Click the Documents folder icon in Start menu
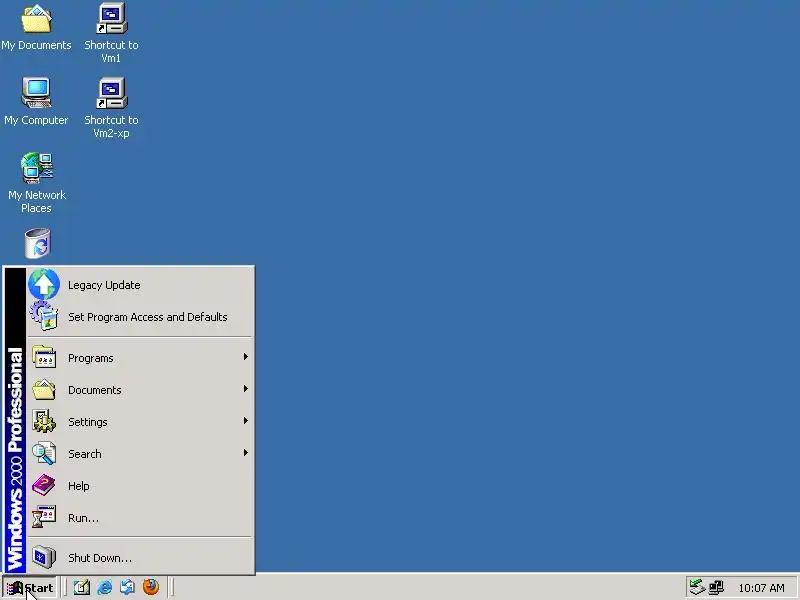 tap(44, 389)
